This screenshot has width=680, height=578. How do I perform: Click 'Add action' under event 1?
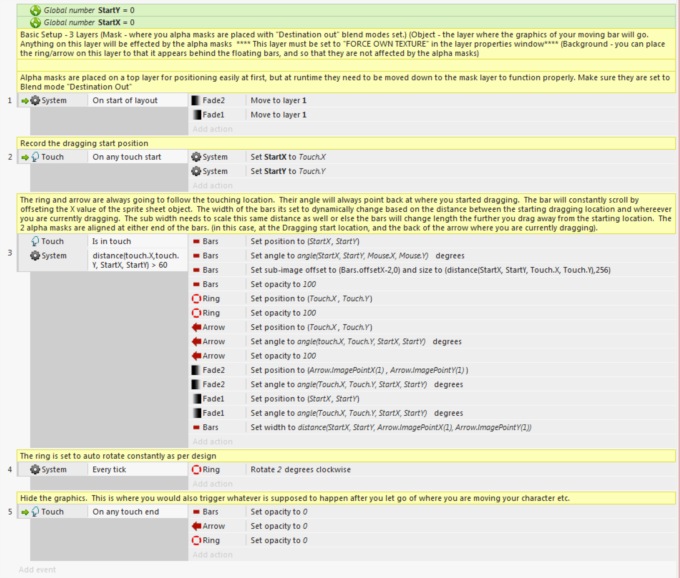pos(212,129)
